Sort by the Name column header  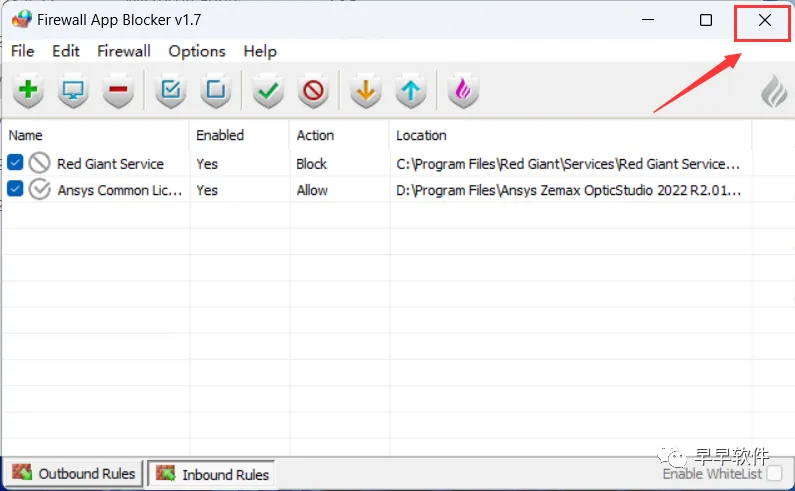tap(25, 135)
